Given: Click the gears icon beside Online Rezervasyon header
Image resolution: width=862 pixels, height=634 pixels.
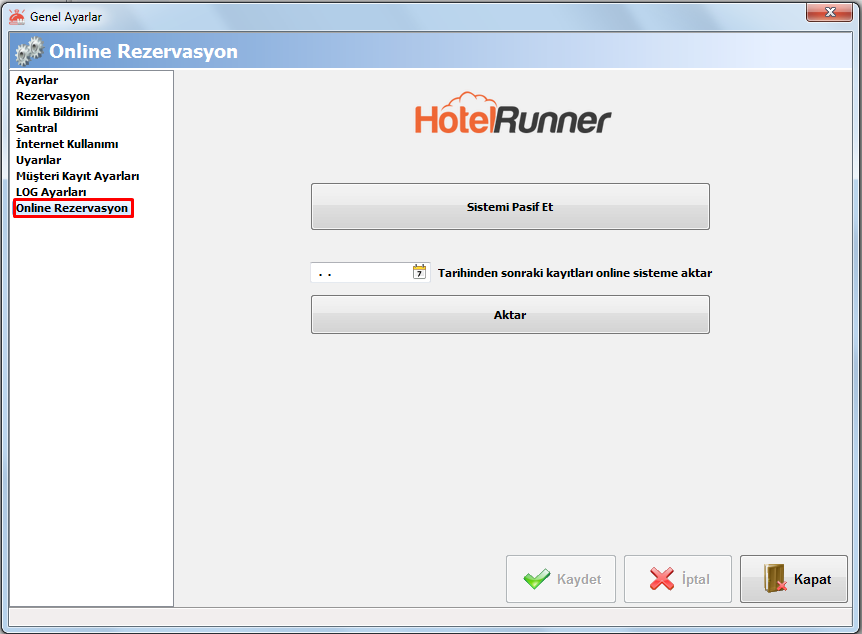Looking at the screenshot, I should coord(29,51).
